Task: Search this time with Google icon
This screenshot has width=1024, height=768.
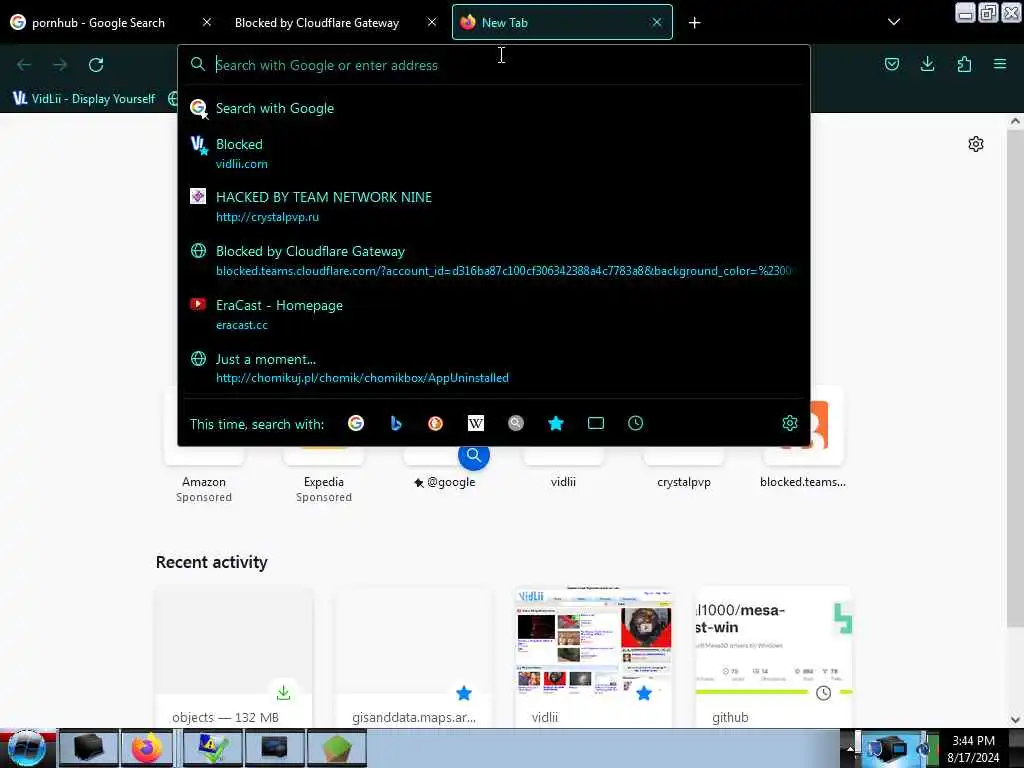Action: click(x=356, y=423)
